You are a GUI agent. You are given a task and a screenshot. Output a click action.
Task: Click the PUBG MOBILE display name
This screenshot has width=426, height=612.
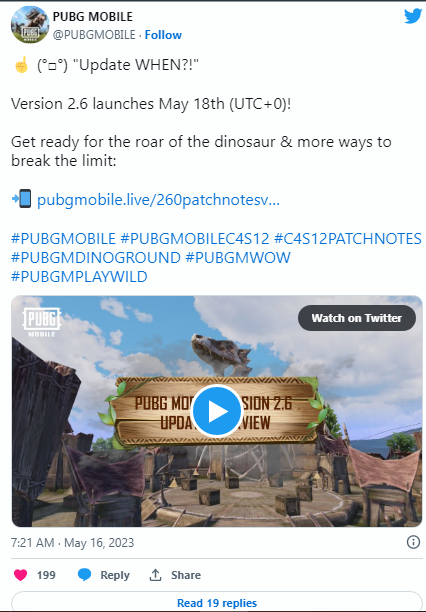tap(93, 17)
